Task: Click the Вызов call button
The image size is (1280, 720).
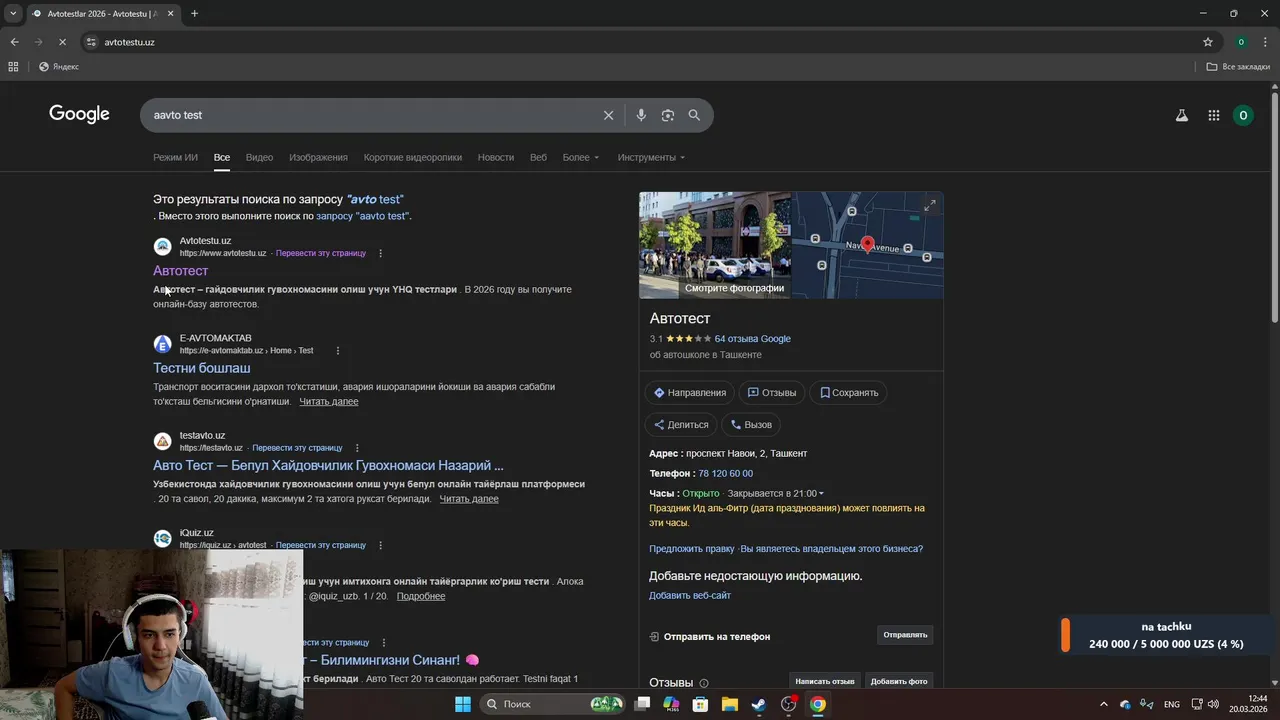Action: 751,425
